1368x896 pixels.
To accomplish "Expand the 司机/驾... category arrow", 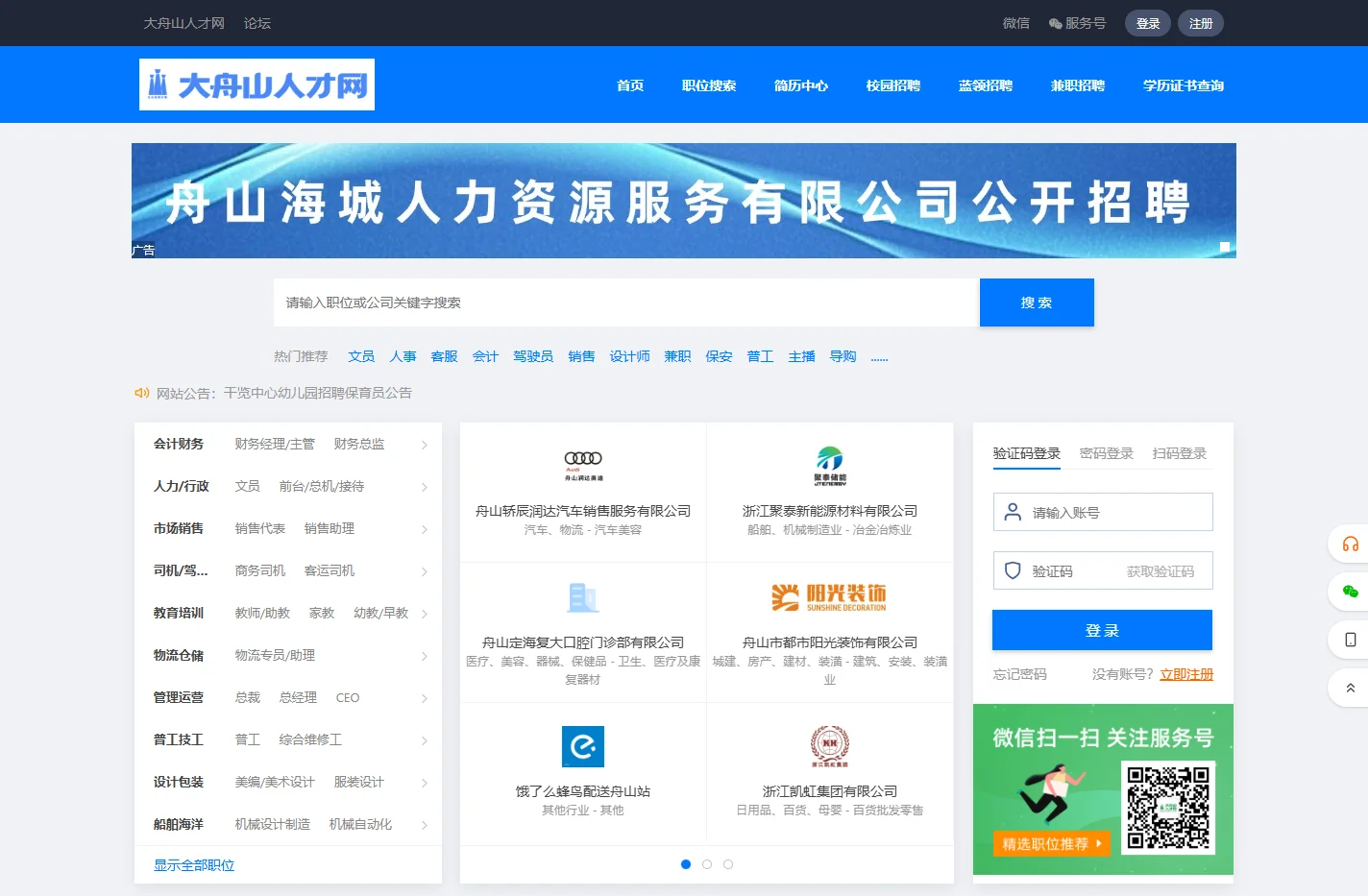I will (x=425, y=571).
